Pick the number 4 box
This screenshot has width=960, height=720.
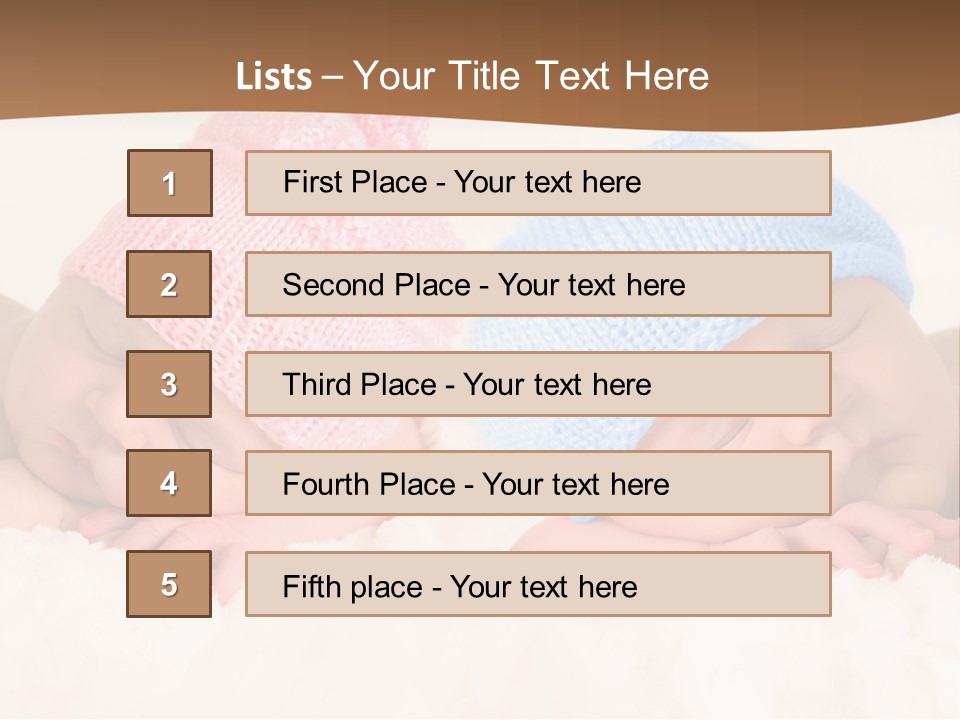(x=170, y=483)
